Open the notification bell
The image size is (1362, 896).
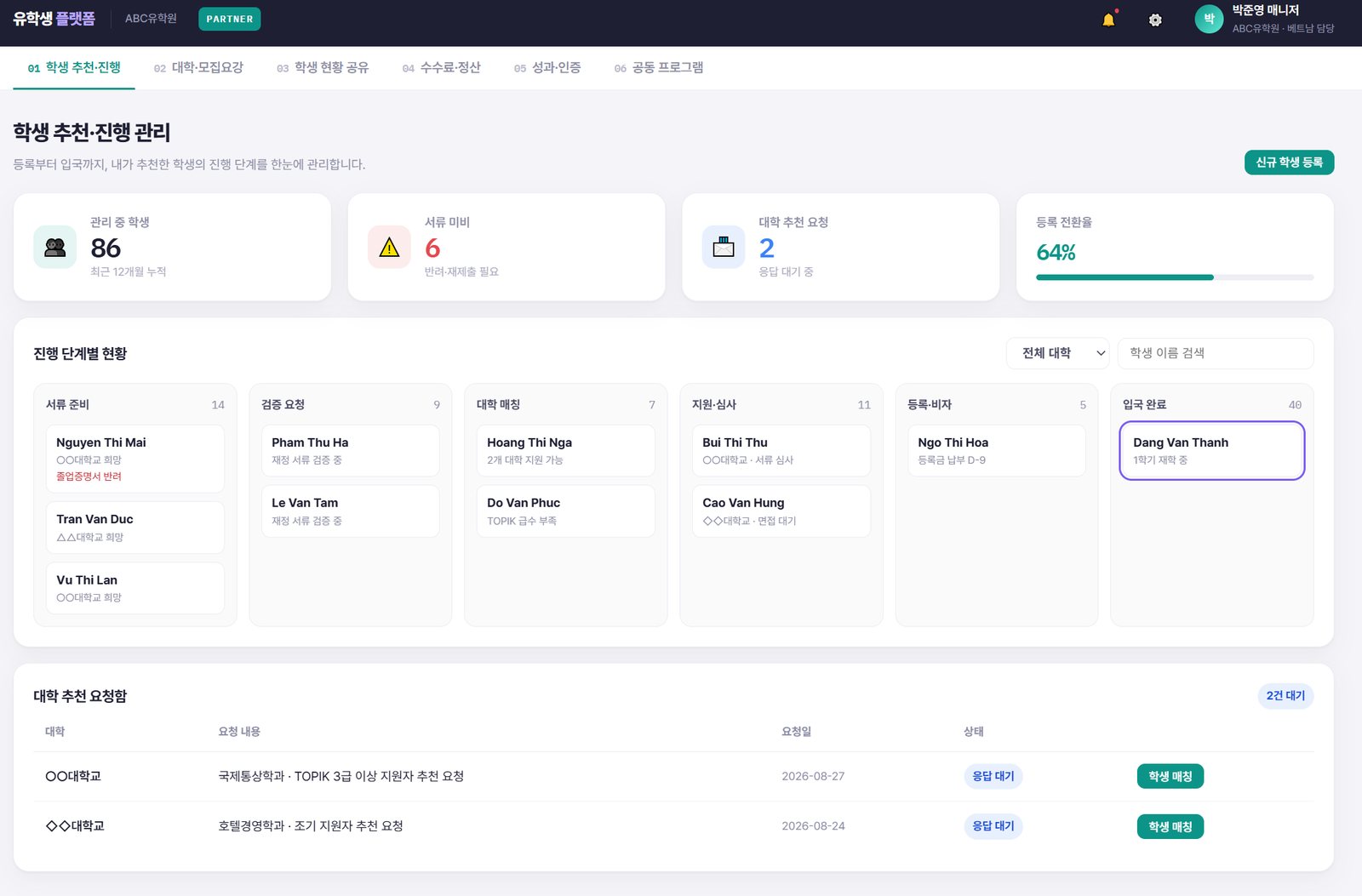(x=1108, y=20)
